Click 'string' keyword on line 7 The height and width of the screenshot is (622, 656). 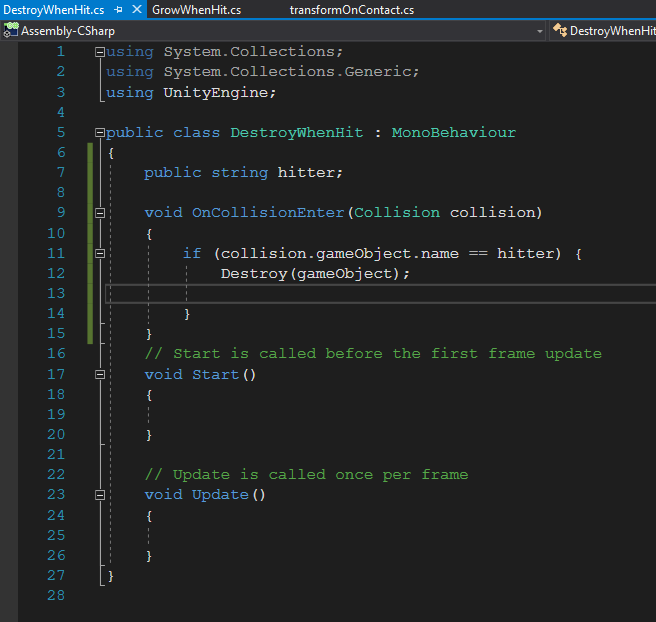(240, 172)
